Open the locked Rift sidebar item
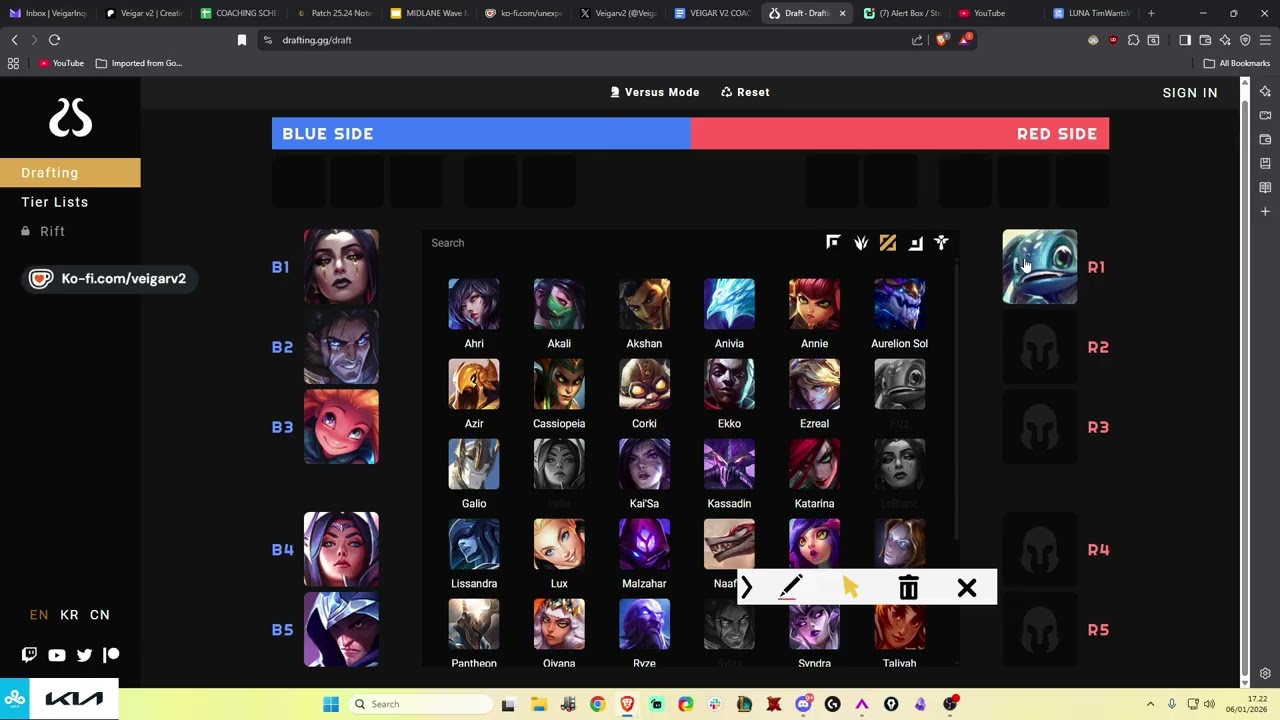This screenshot has height=720, width=1280. [43, 231]
